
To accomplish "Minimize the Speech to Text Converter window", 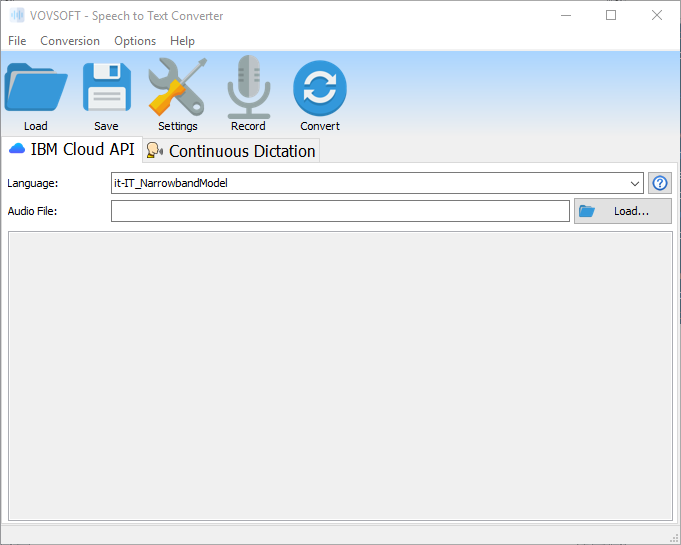I will [566, 16].
